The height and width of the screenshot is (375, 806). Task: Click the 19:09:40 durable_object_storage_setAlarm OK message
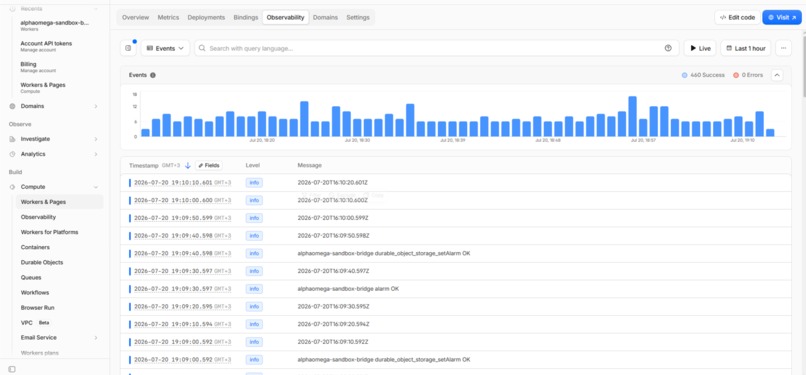point(383,253)
